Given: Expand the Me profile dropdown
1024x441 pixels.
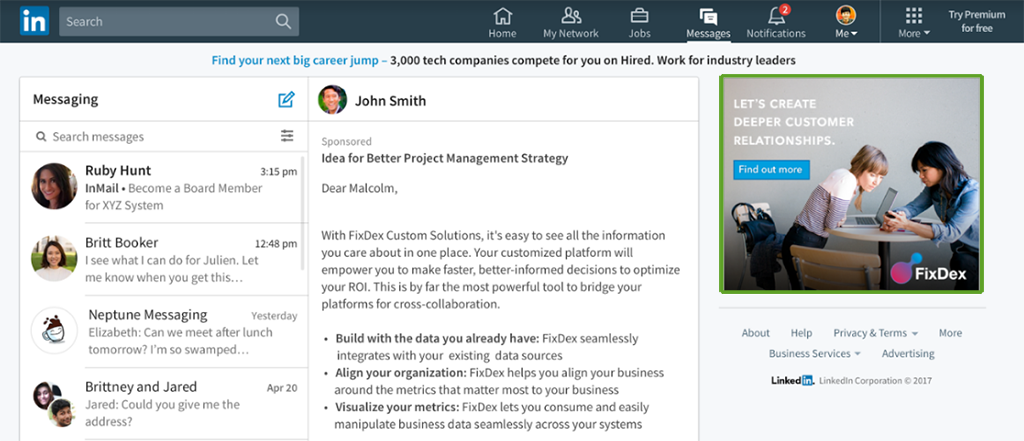Looking at the screenshot, I should (847, 21).
